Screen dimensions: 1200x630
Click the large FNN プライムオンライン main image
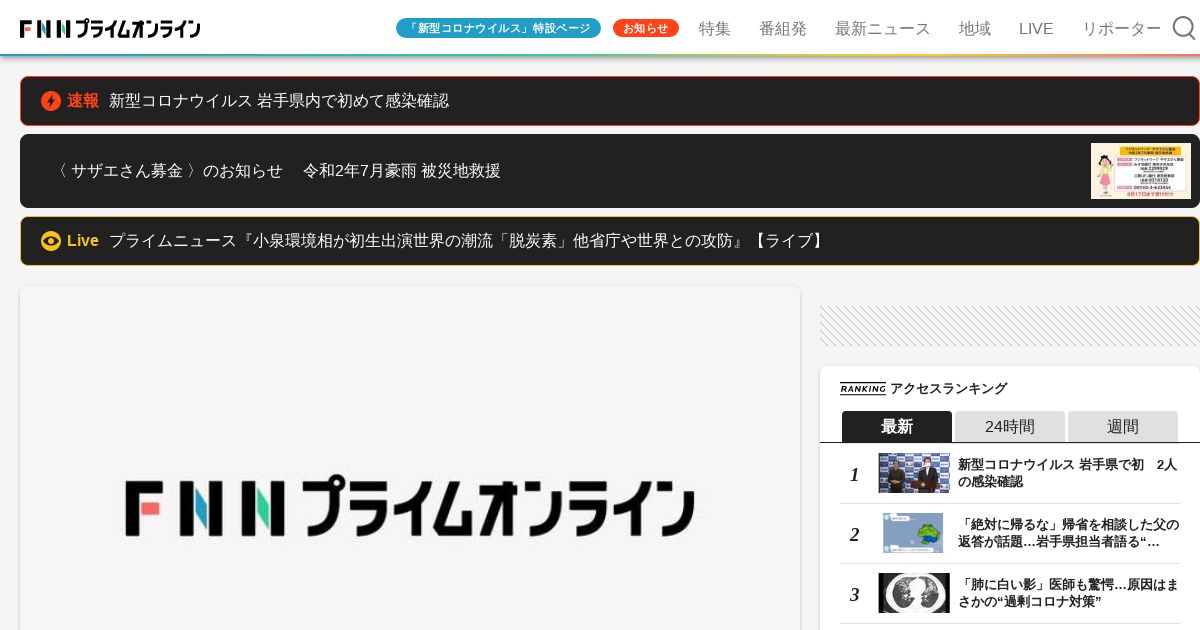click(x=410, y=458)
